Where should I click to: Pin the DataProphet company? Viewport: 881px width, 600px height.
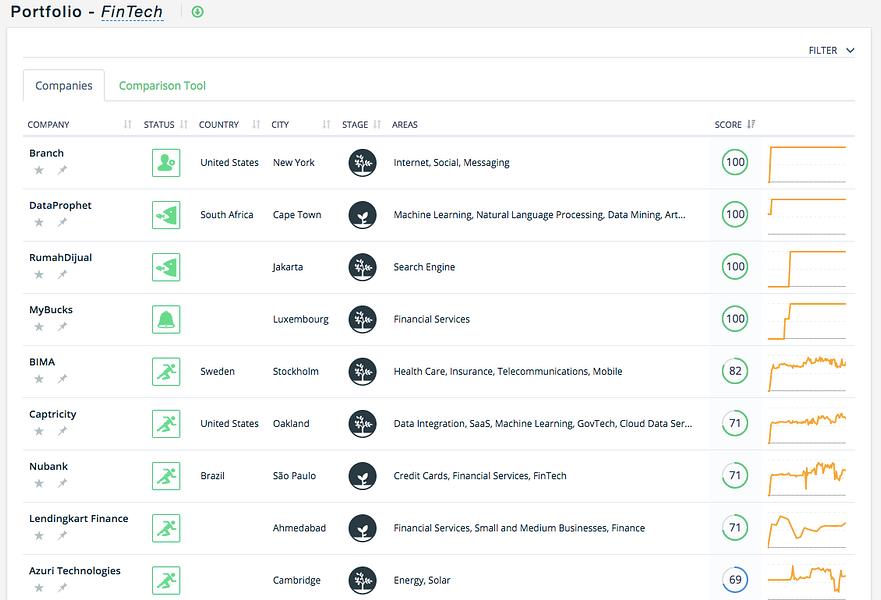coord(62,222)
